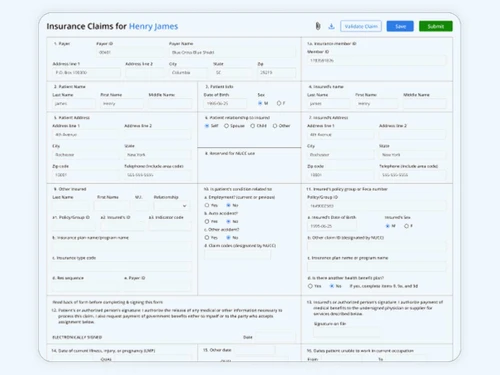The height and width of the screenshot is (375, 500).
Task: Click the payer Address line 1 field
Action: pos(86,73)
